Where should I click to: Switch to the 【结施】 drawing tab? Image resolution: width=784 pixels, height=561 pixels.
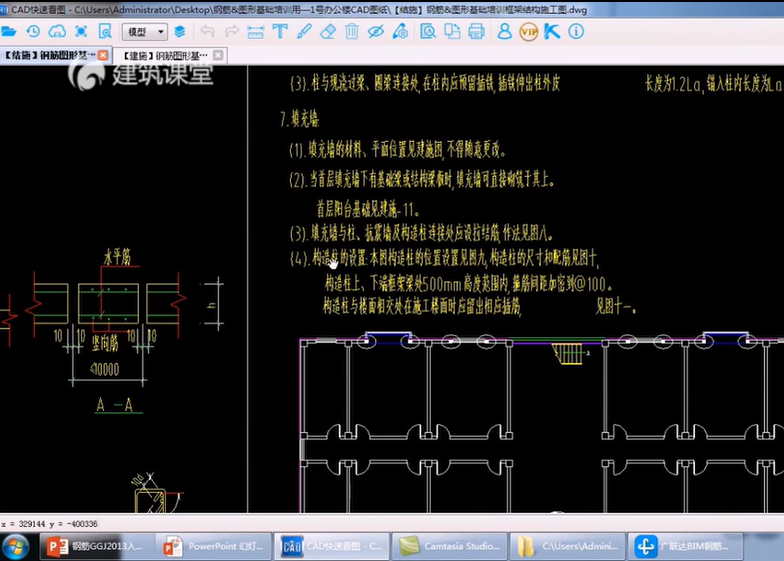tap(50, 55)
